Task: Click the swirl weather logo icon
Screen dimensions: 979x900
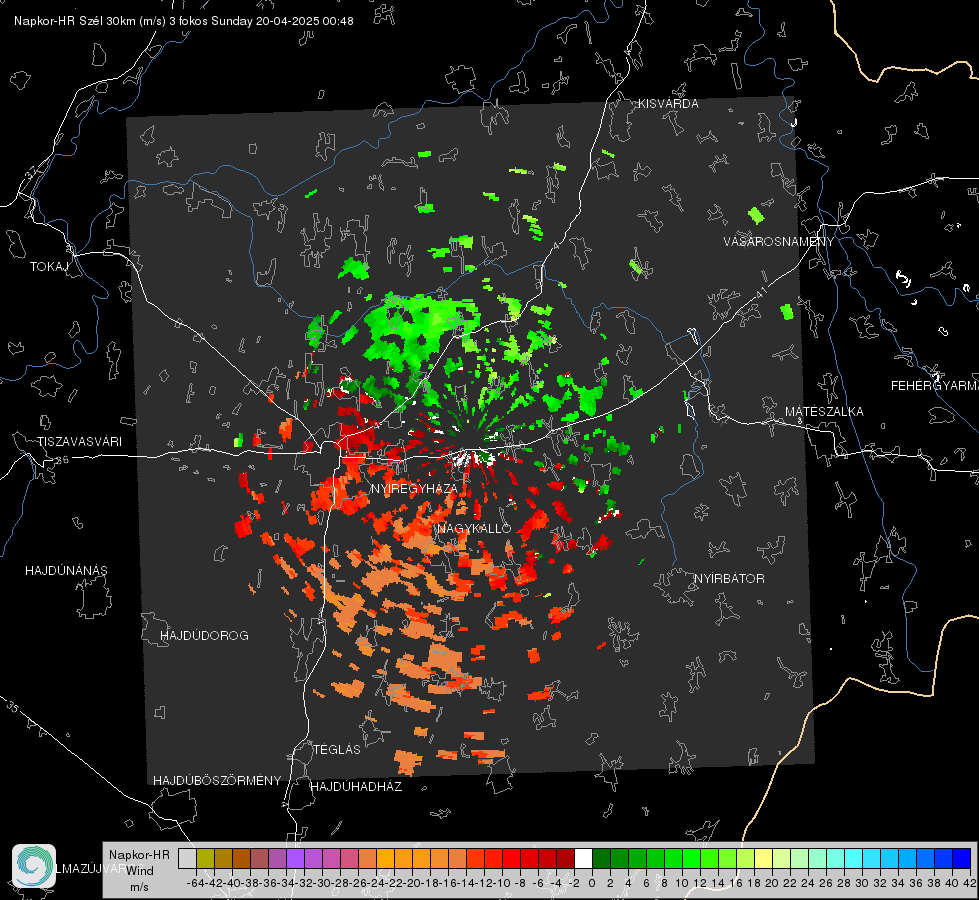Action: [x=34, y=866]
